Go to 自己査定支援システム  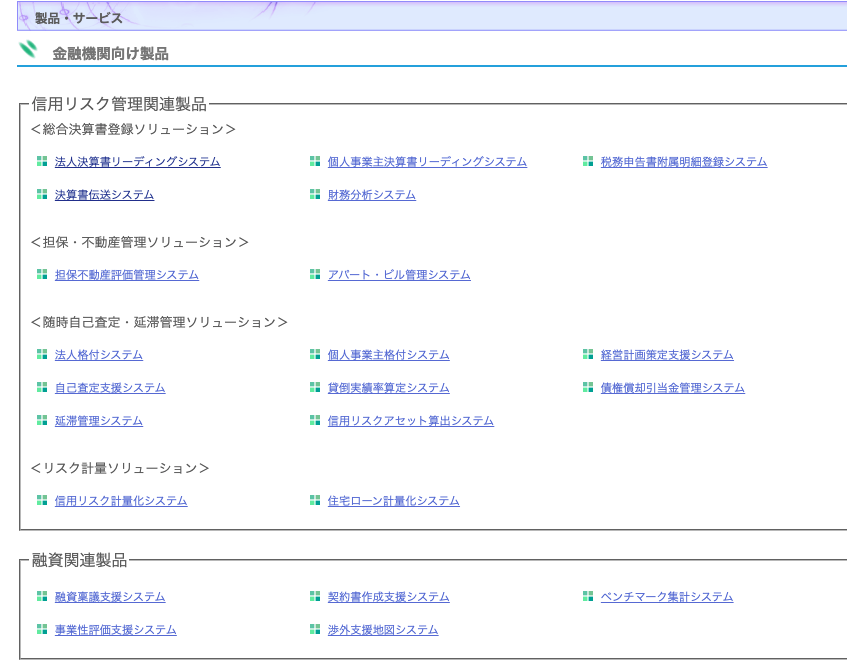[x=110, y=387]
